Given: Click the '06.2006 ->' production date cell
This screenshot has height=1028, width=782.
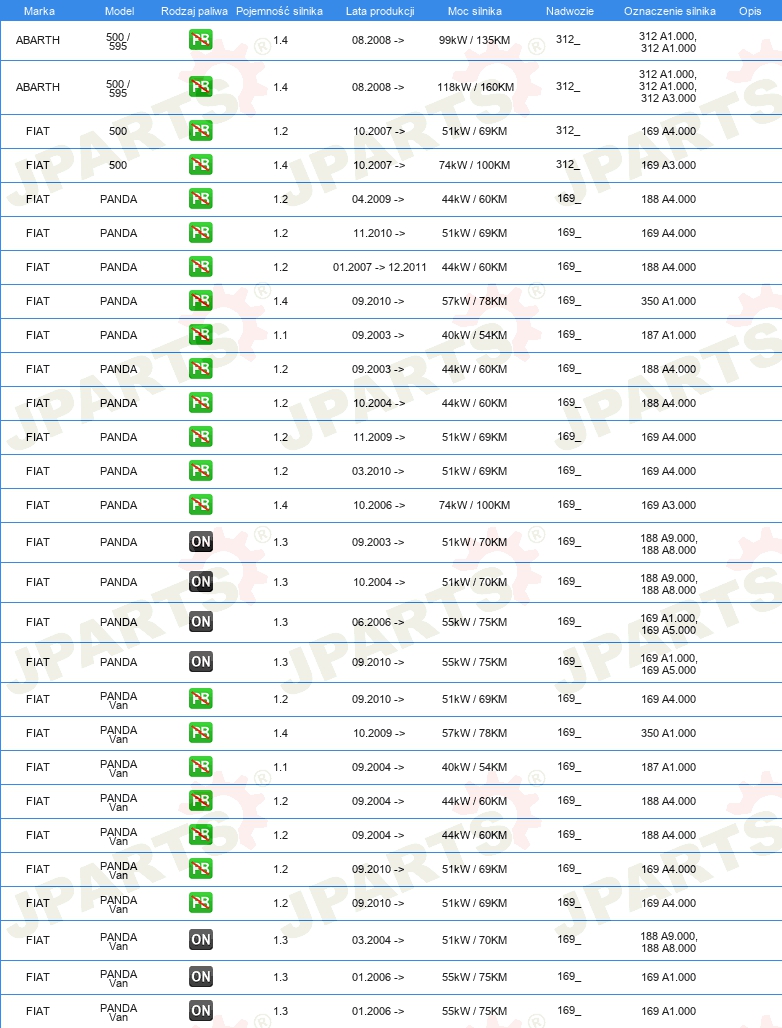Looking at the screenshot, I should click(x=378, y=622).
